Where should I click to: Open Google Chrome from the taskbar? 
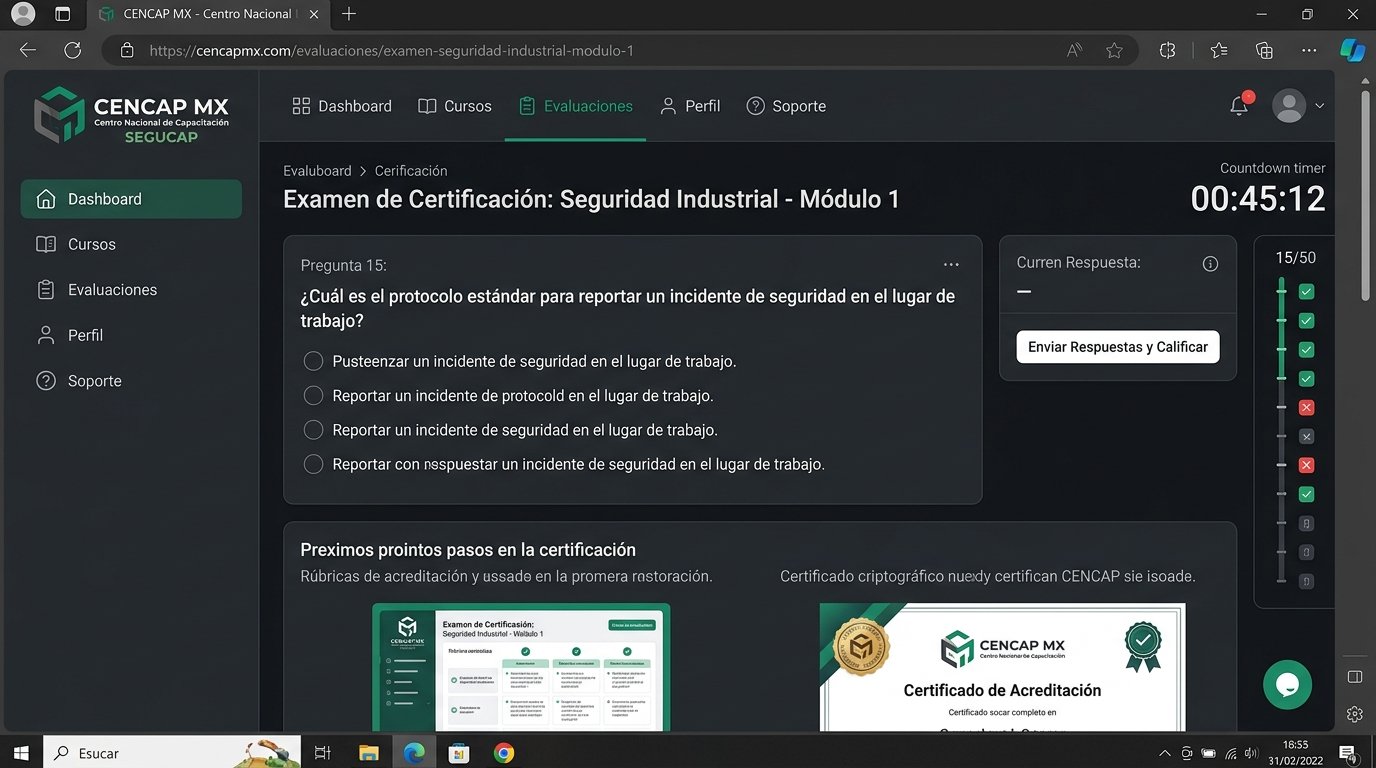tap(504, 753)
